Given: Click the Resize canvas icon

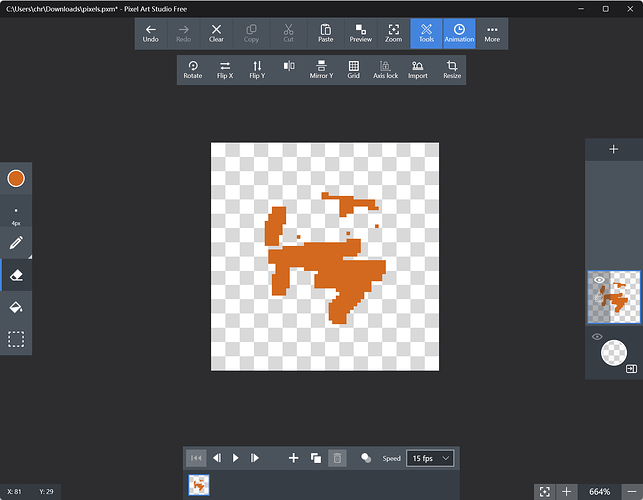Looking at the screenshot, I should [x=452, y=69].
